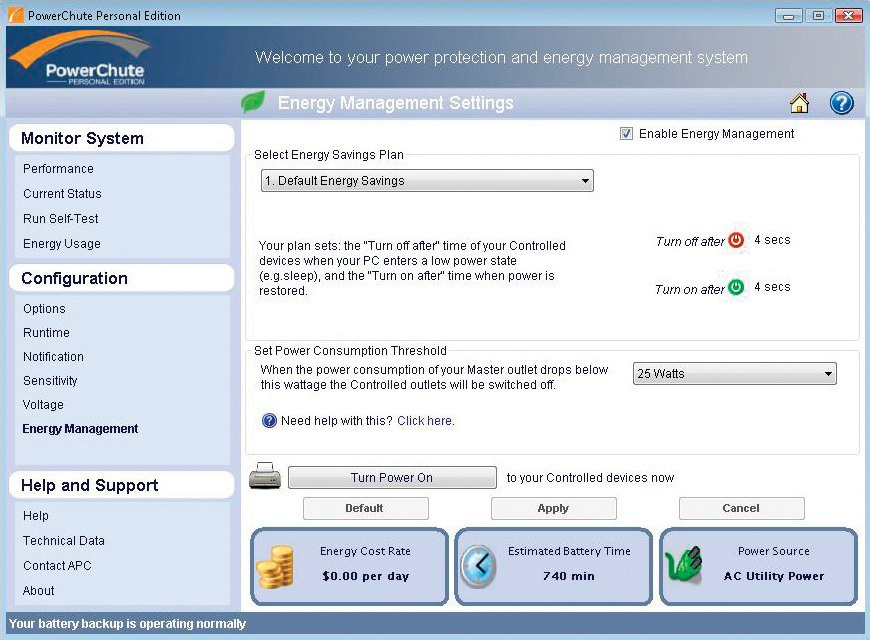870x640 pixels.
Task: Click the '$0.00 per day' value
Action: pos(366,576)
